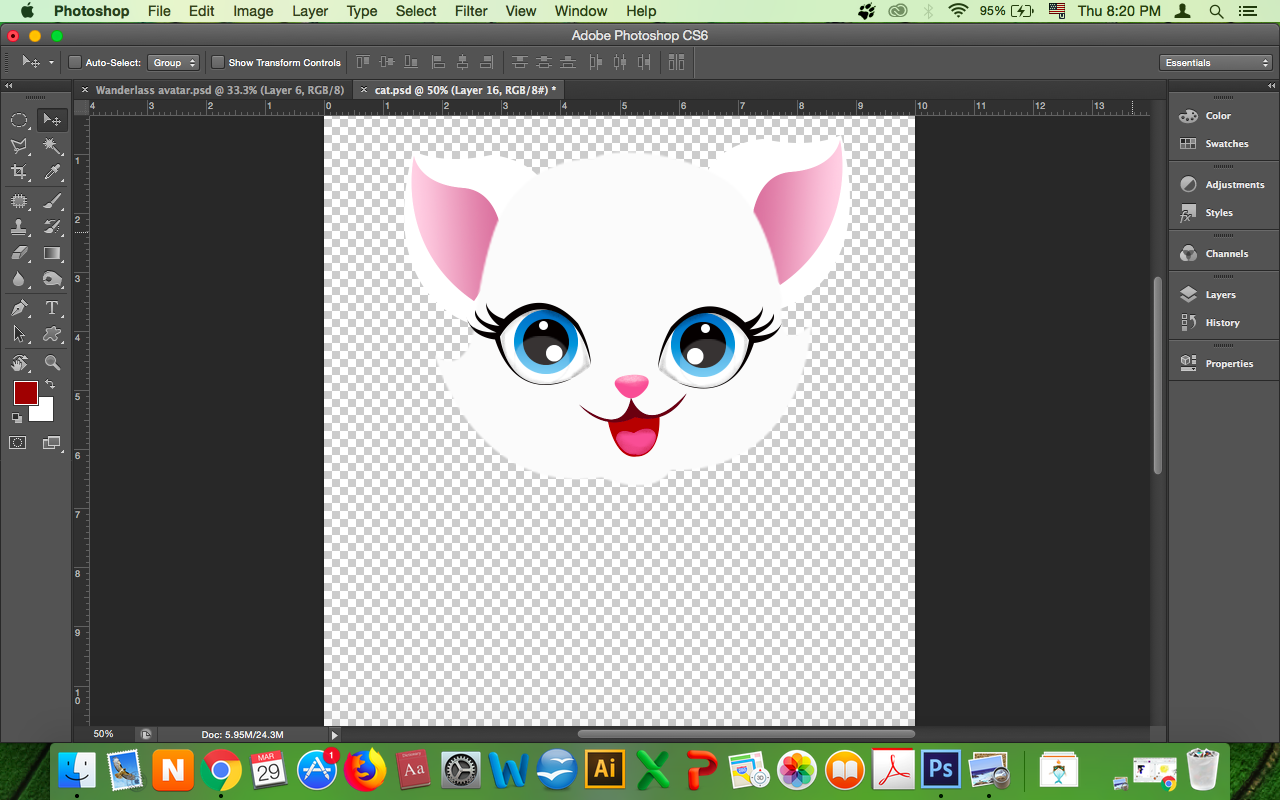1280x800 pixels.
Task: Click Doc: 5.95M/24.3M status text
Action: click(x=242, y=734)
